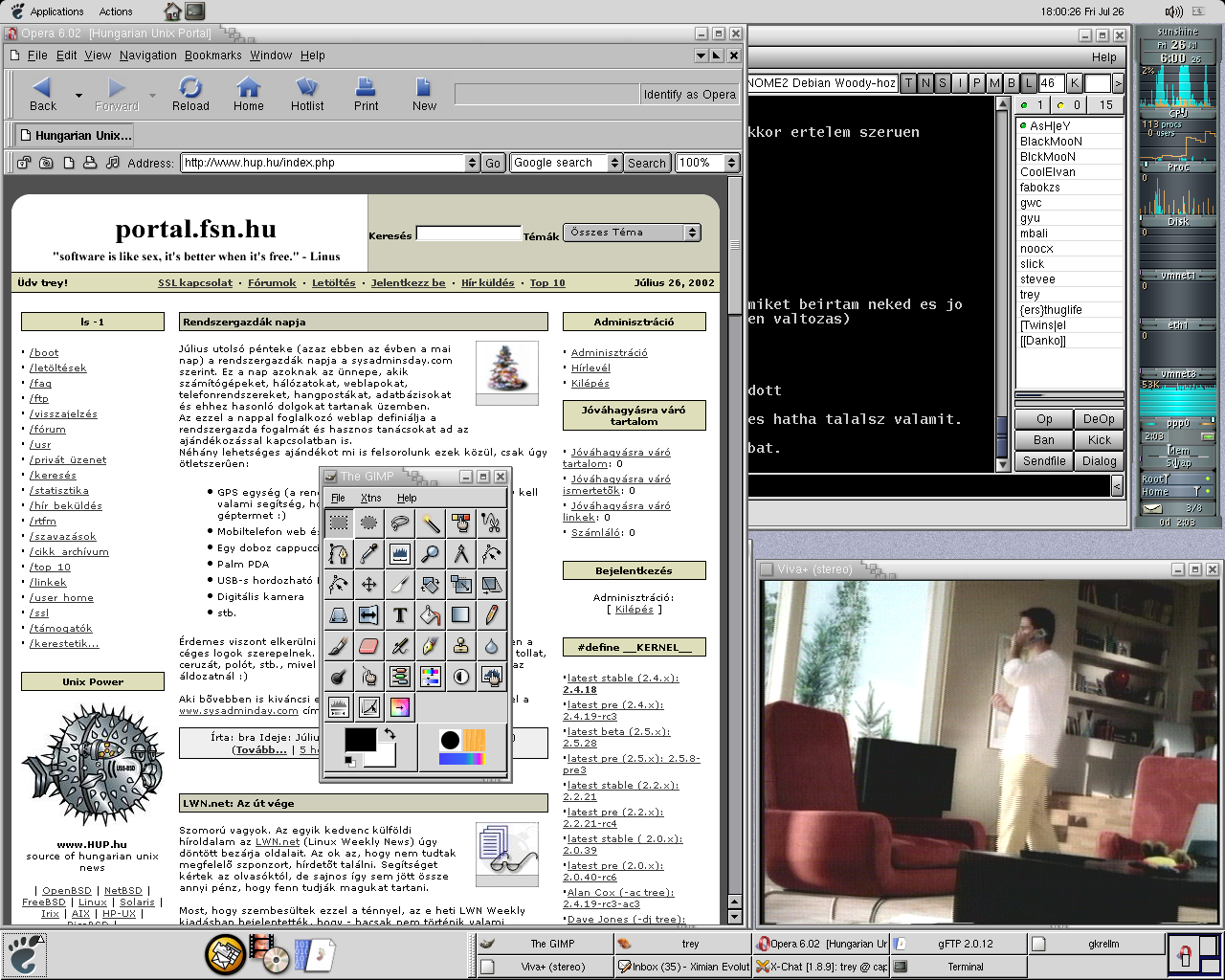Click the Go button beside the address
The image size is (1225, 980).
(x=493, y=163)
